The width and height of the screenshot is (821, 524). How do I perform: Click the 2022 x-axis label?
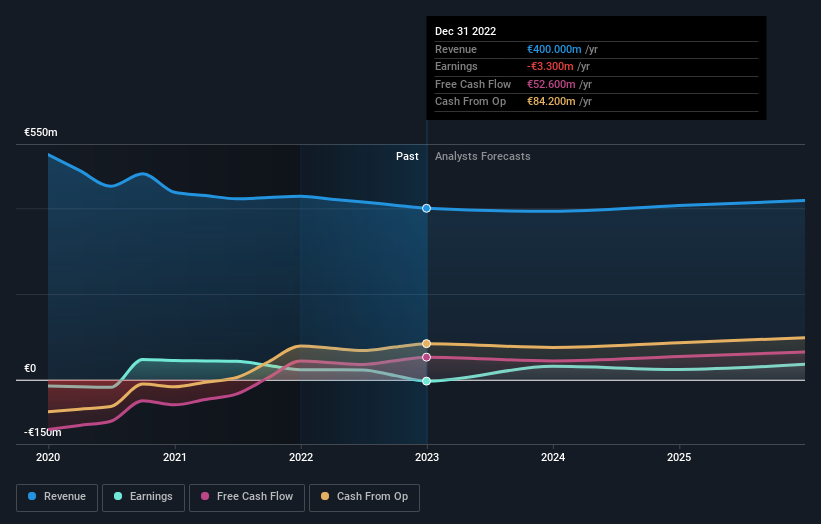pyautogui.click(x=301, y=457)
